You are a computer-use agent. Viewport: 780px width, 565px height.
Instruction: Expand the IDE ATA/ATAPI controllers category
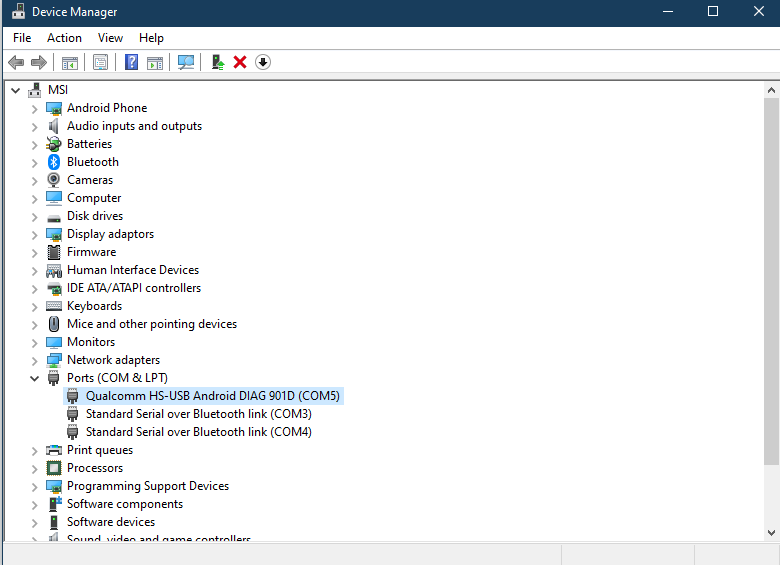coord(34,288)
